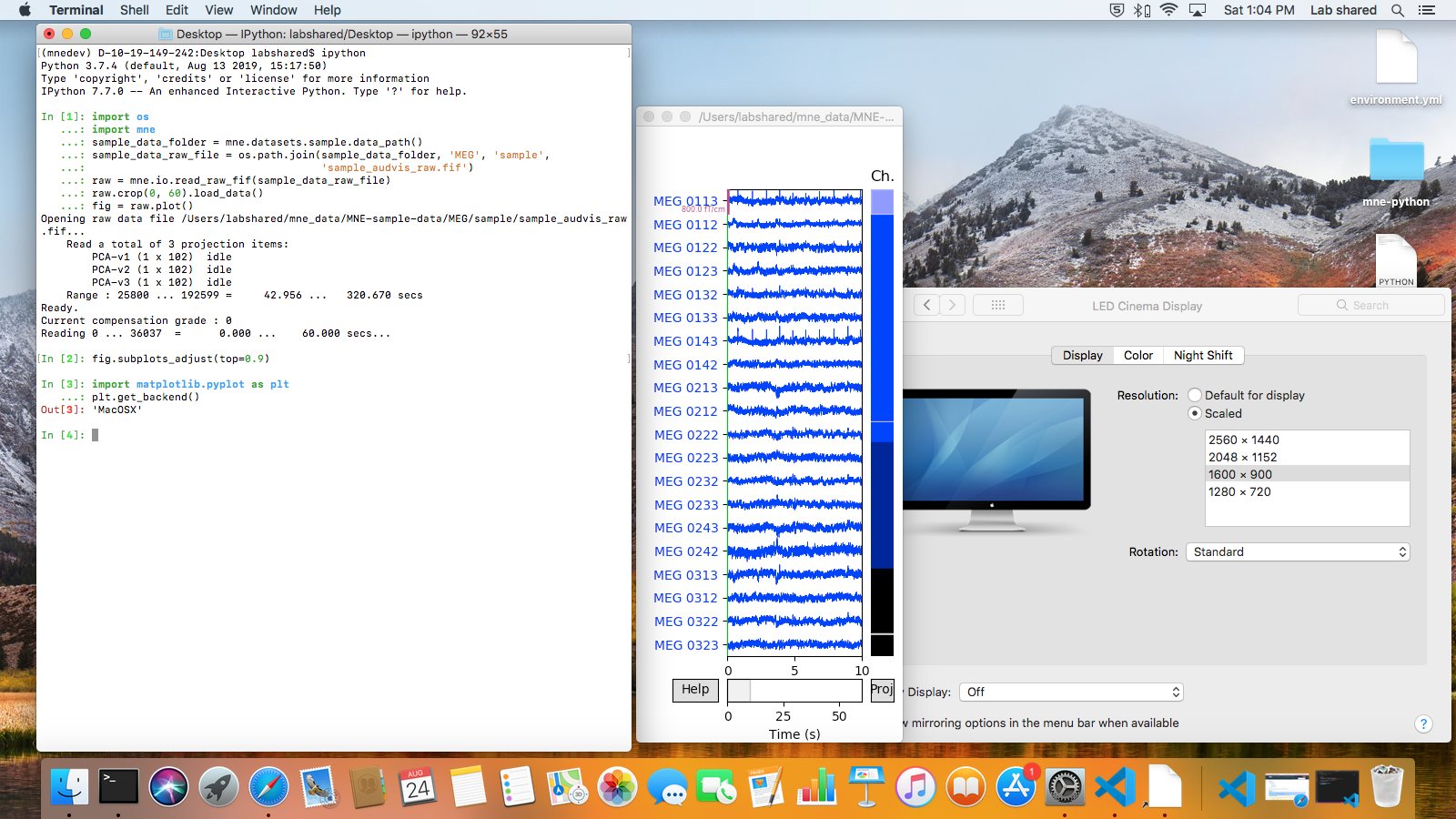
Task: Open Reminders app in the dock
Action: [x=518, y=787]
